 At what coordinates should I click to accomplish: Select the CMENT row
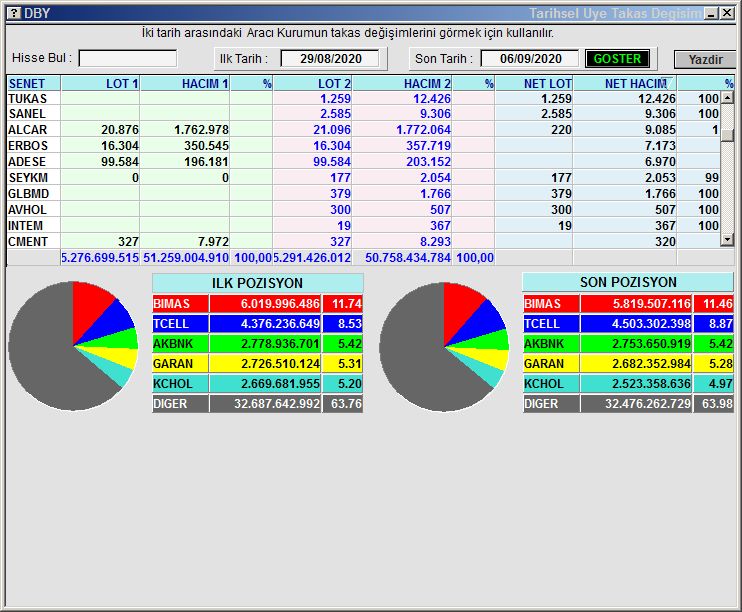[x=363, y=241]
